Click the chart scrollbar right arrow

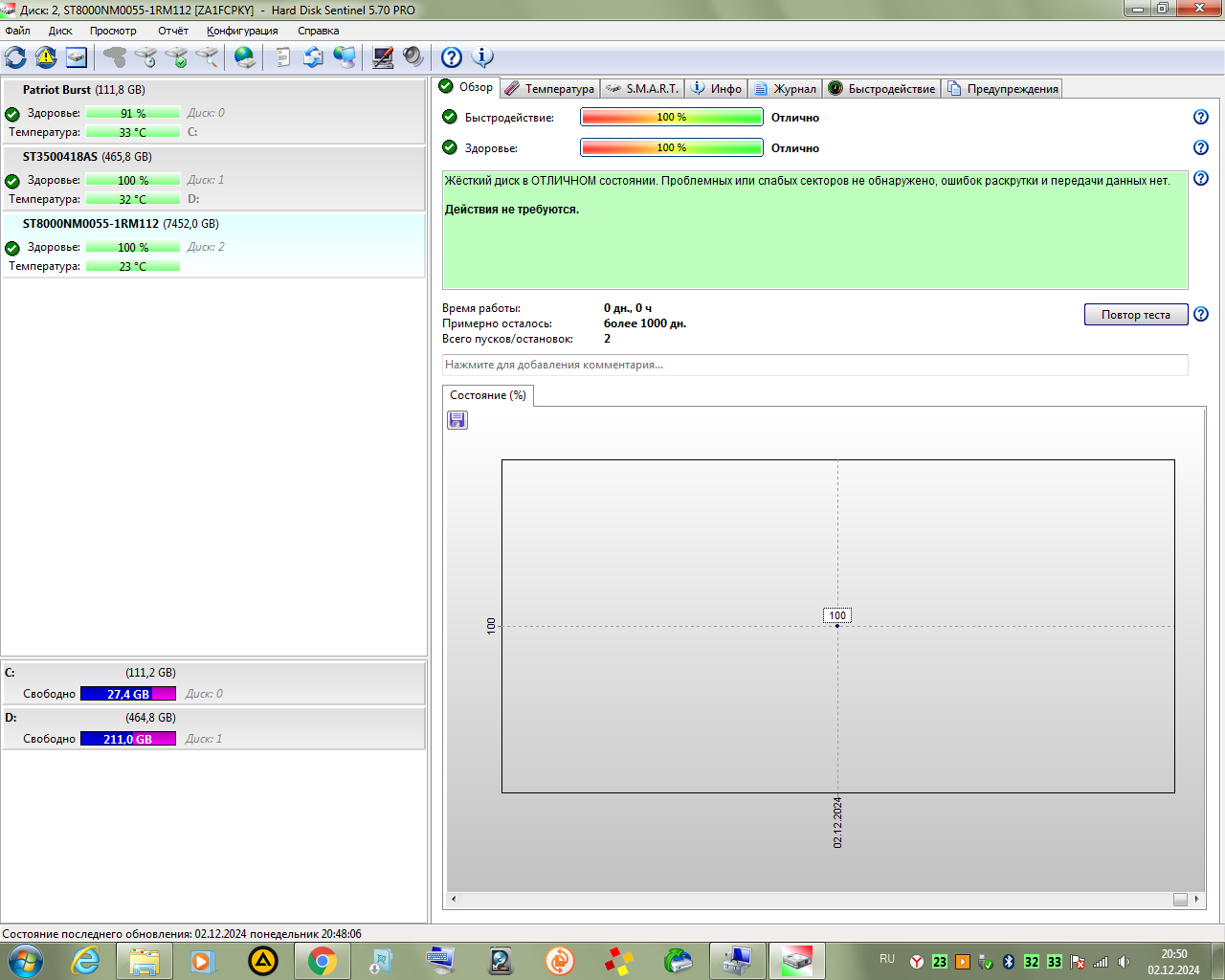[1197, 899]
